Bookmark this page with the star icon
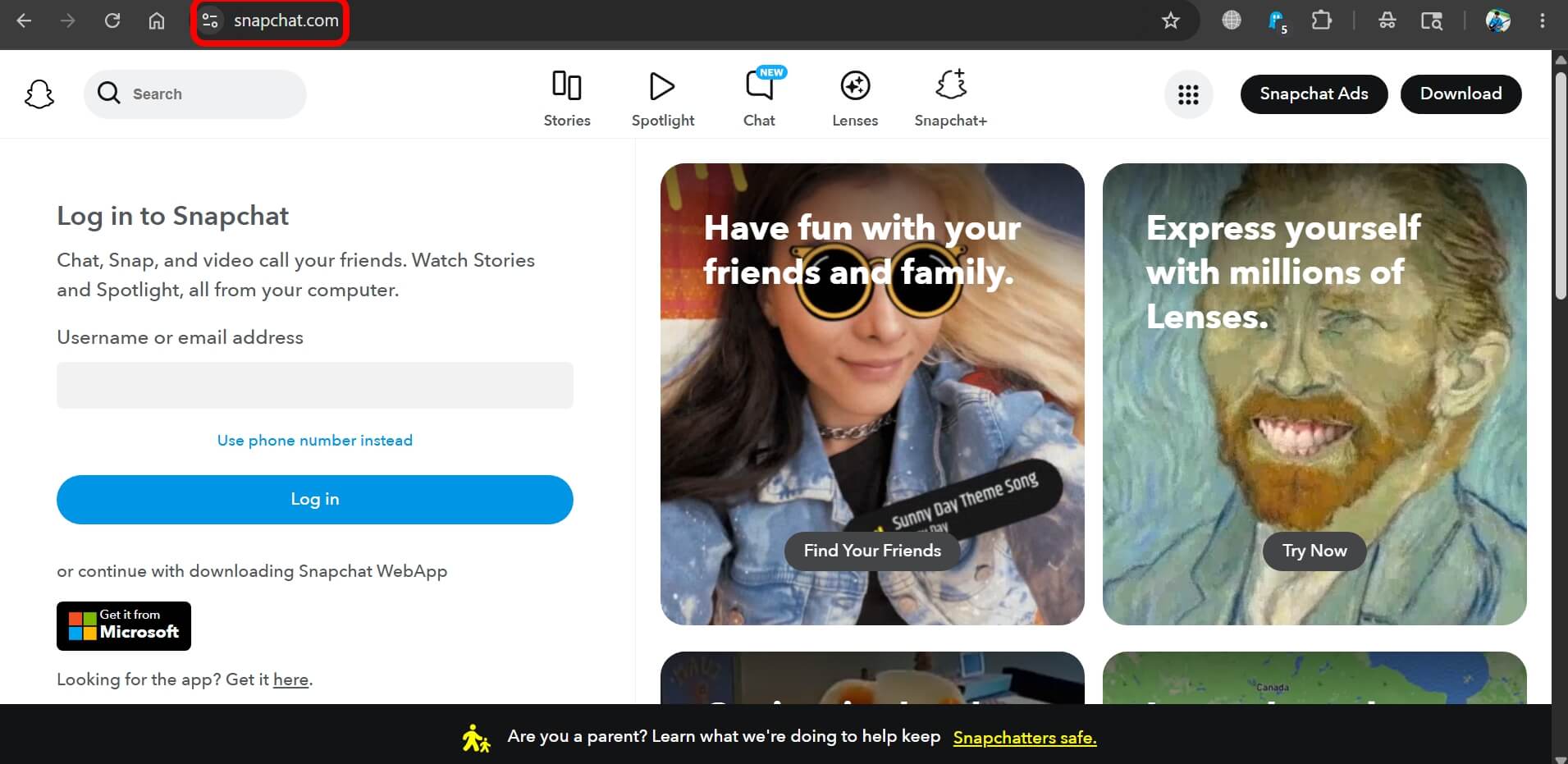The height and width of the screenshot is (764, 1568). pyautogui.click(x=1171, y=21)
